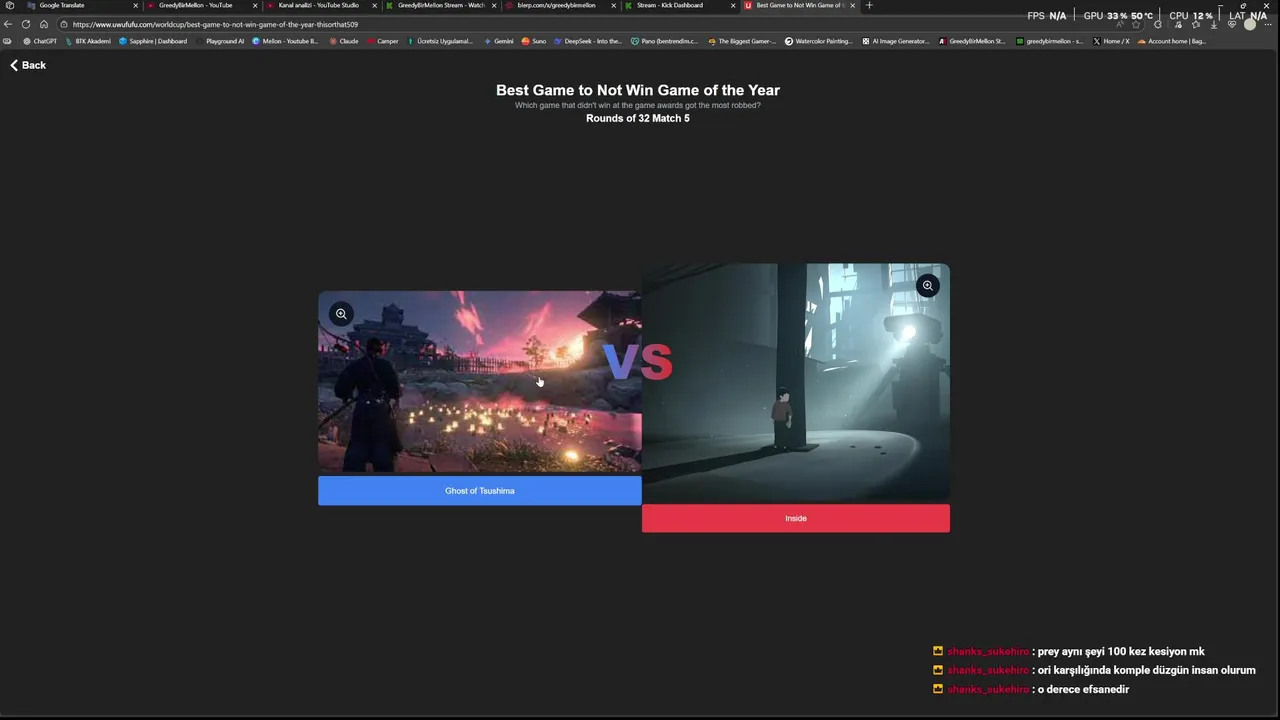This screenshot has height=720, width=1280.
Task: Open a new tab with the plus icon
Action: tap(869, 5)
